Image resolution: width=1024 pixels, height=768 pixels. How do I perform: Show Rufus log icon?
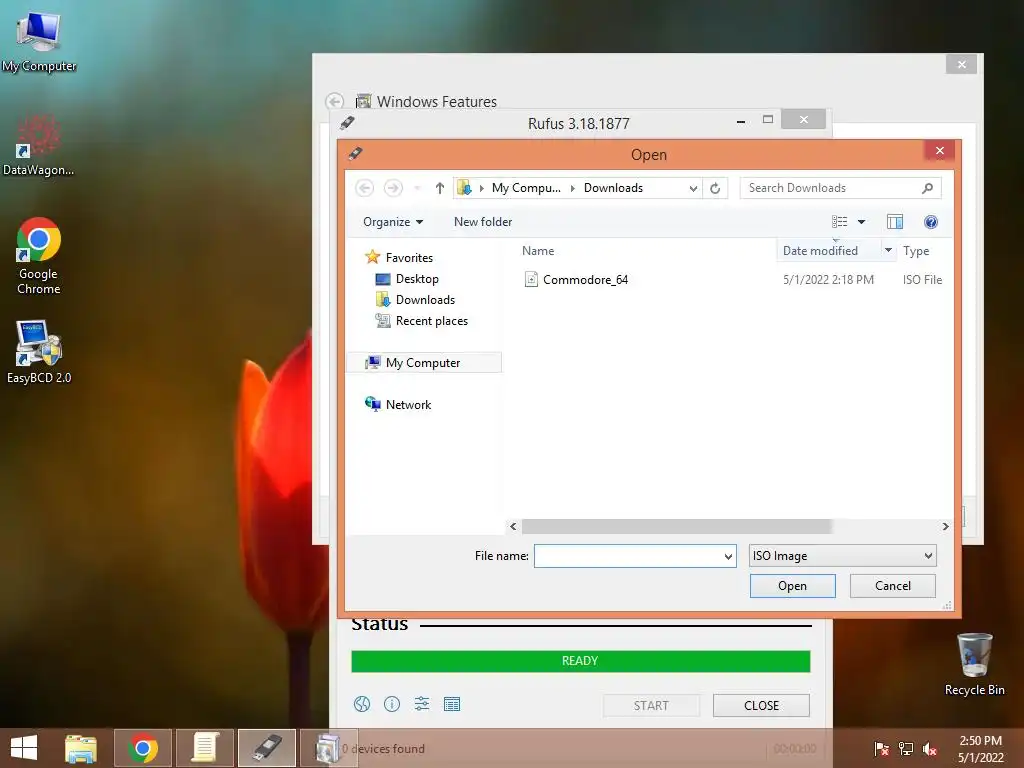(x=452, y=704)
